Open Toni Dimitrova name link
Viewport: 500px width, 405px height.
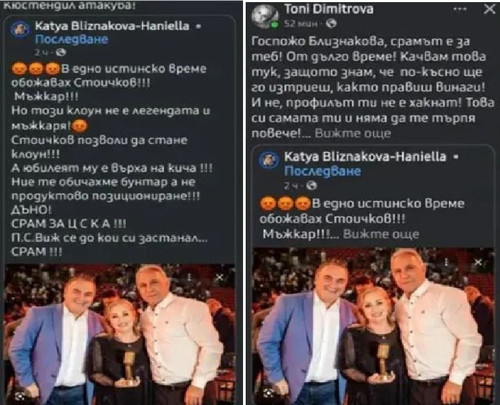click(x=329, y=9)
